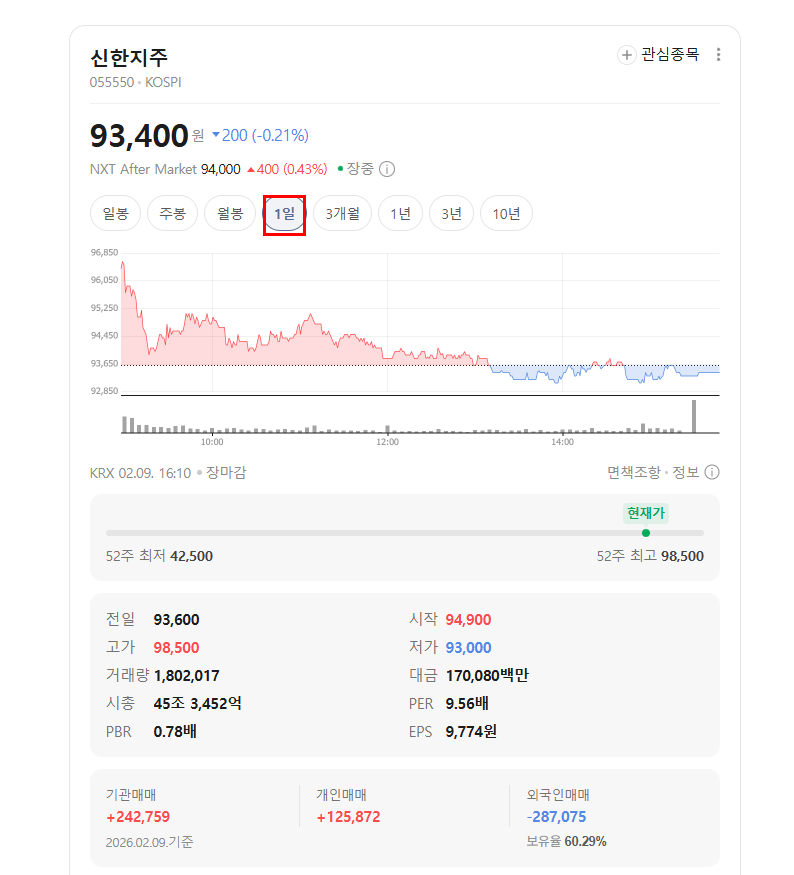Click the 시총 value 45조 3,452억
Image resolution: width=794 pixels, height=875 pixels.
point(198,704)
